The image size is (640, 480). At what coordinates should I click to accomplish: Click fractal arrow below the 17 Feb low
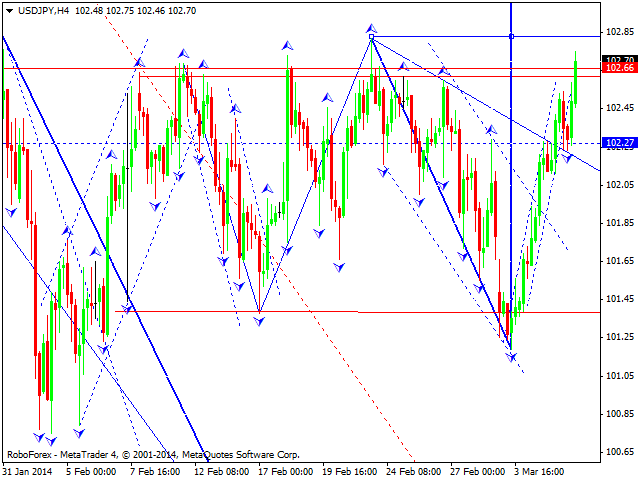260,319
